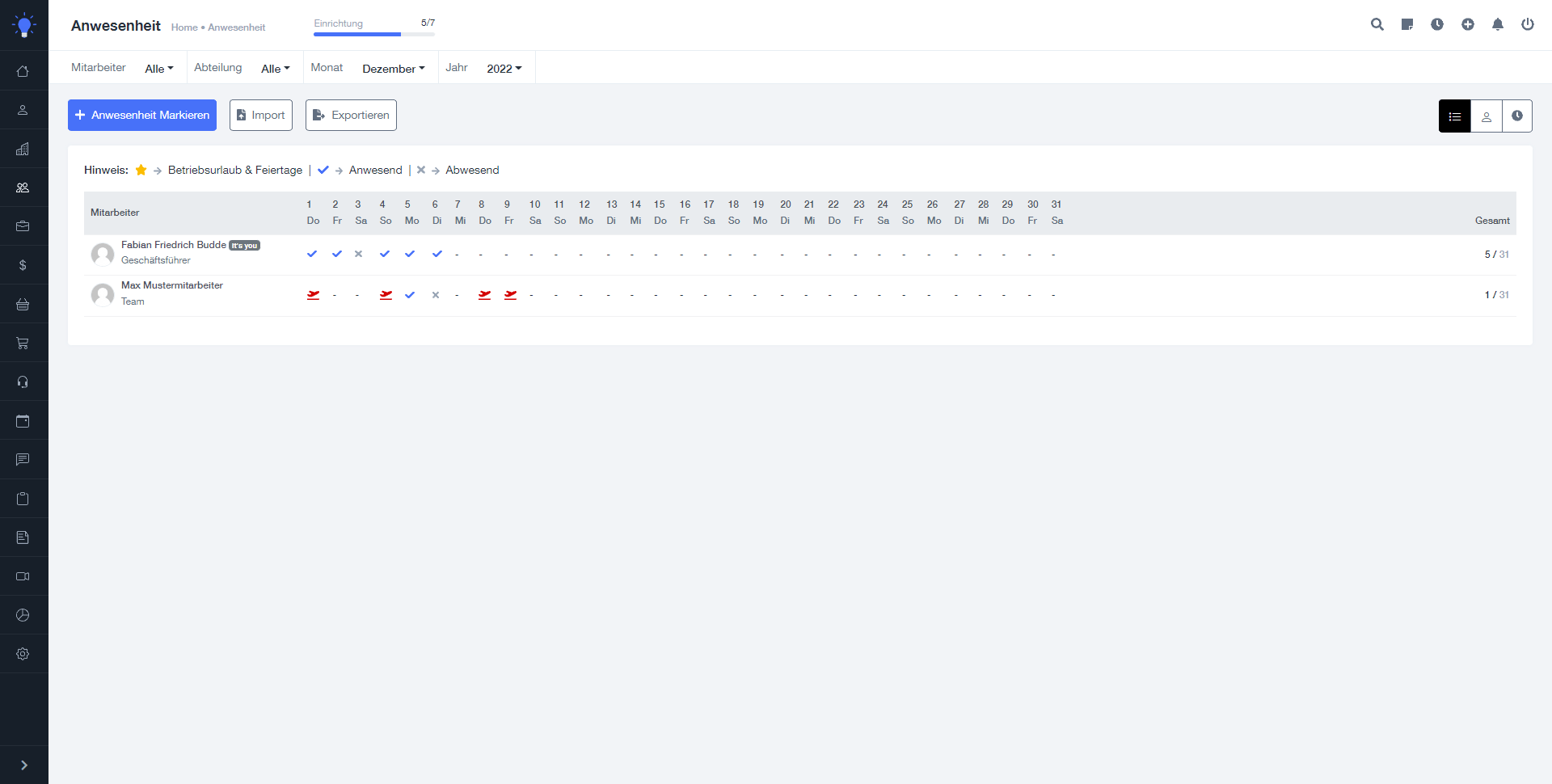Switch to the clock view tab
1552x784 pixels.
point(1517,116)
